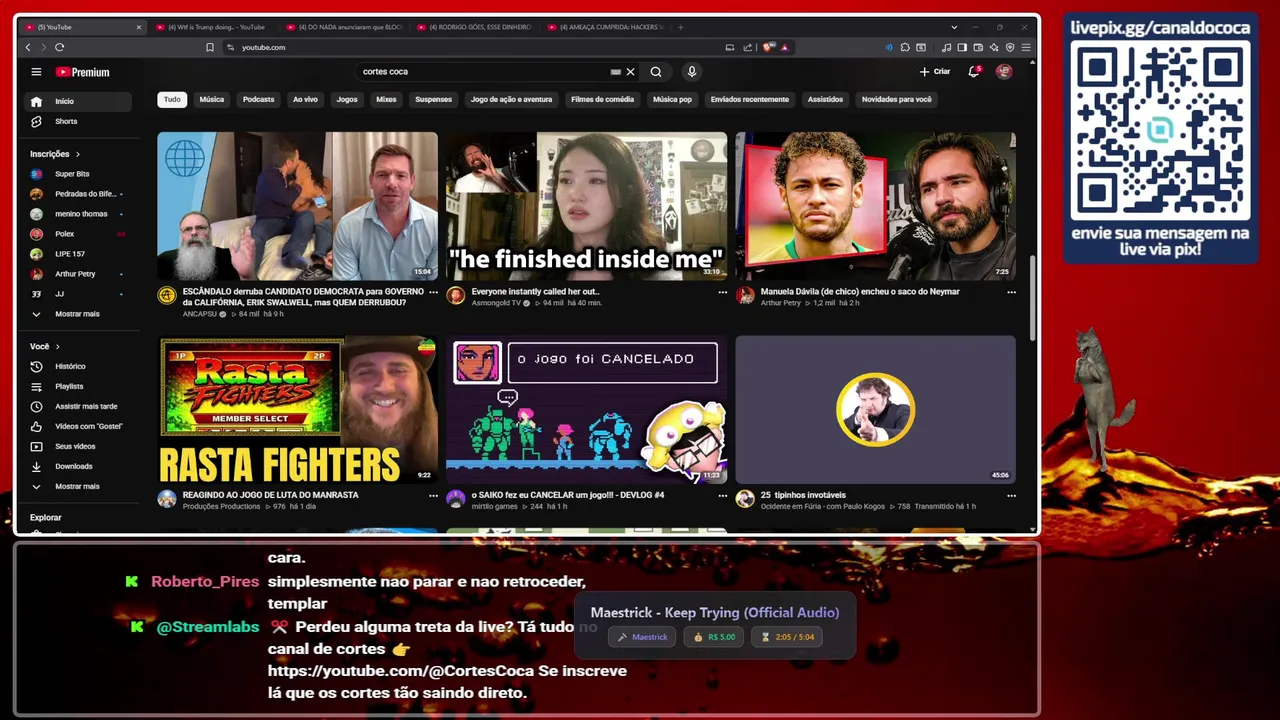Select the Jogos filter chip
The width and height of the screenshot is (1280, 720).
point(347,99)
